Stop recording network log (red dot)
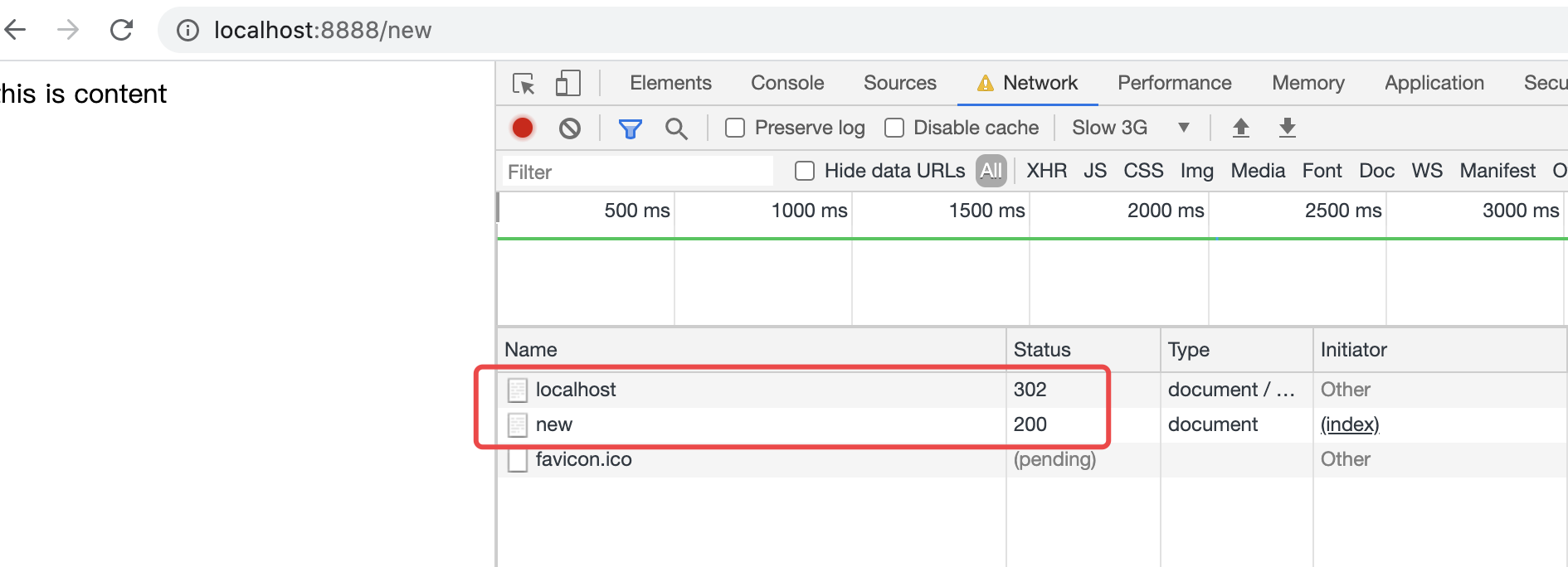This screenshot has width=1568, height=567. pos(523,128)
